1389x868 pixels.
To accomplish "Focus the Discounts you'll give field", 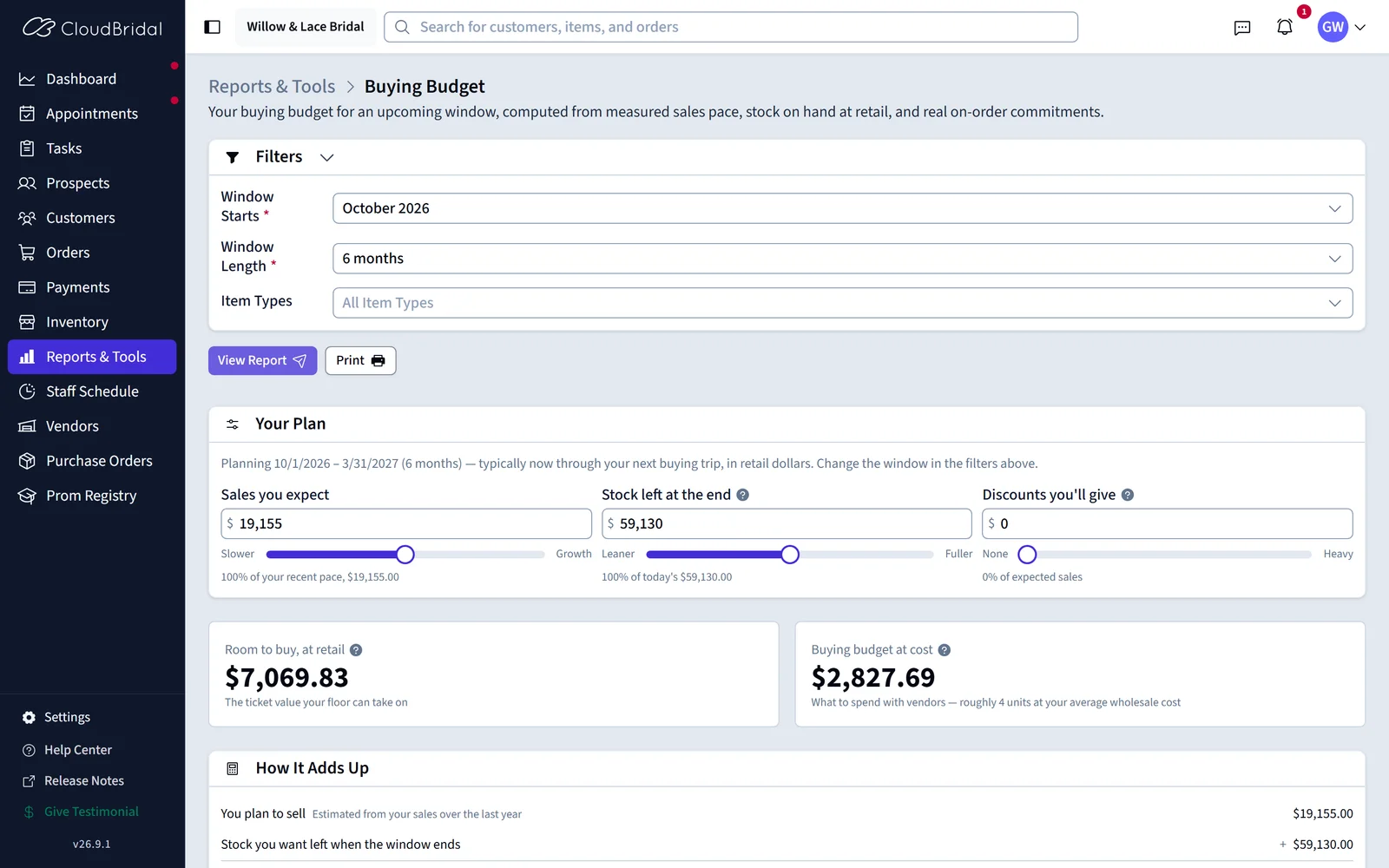I will point(1168,523).
